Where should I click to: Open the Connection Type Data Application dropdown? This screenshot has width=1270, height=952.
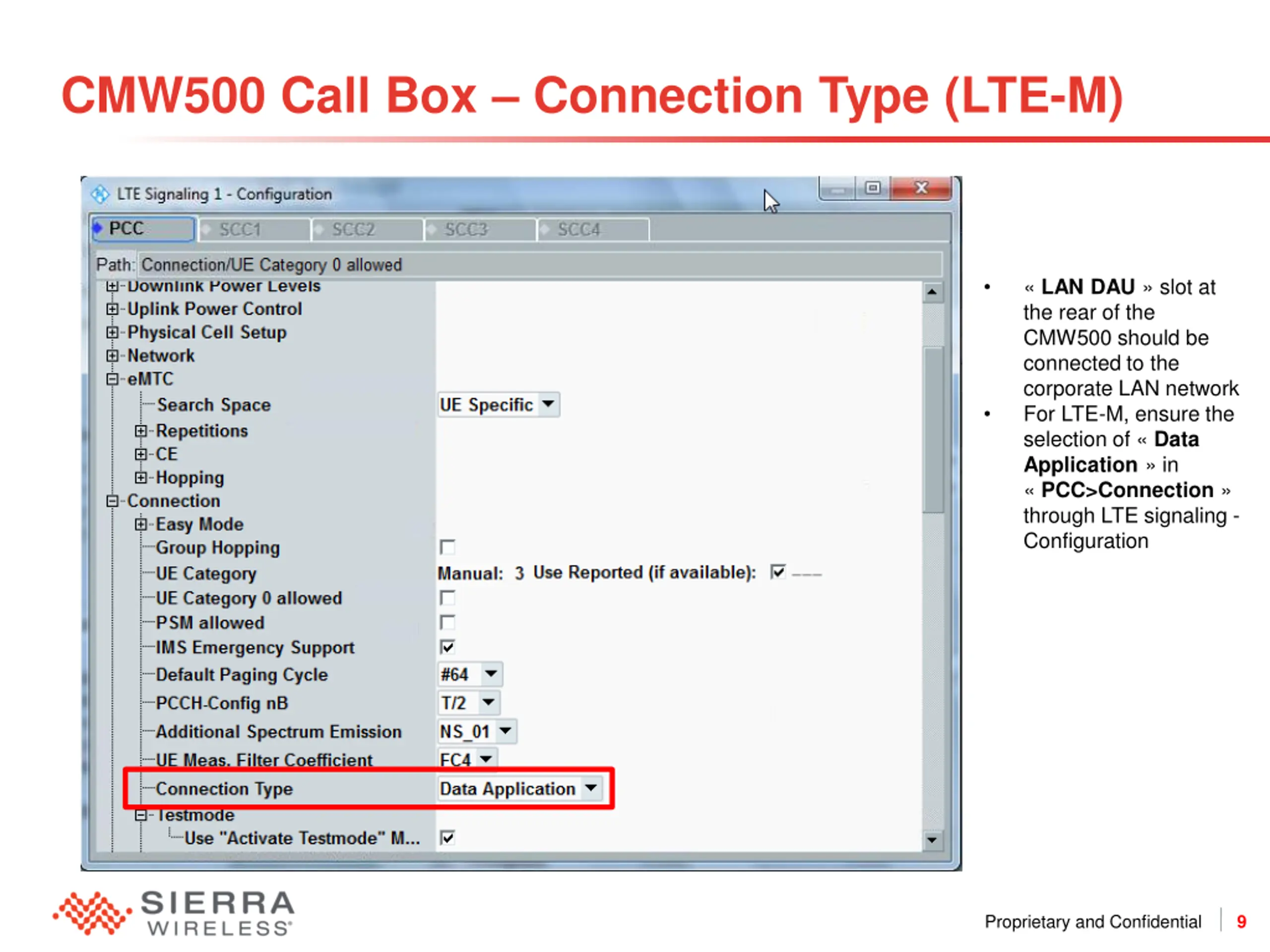520,789
